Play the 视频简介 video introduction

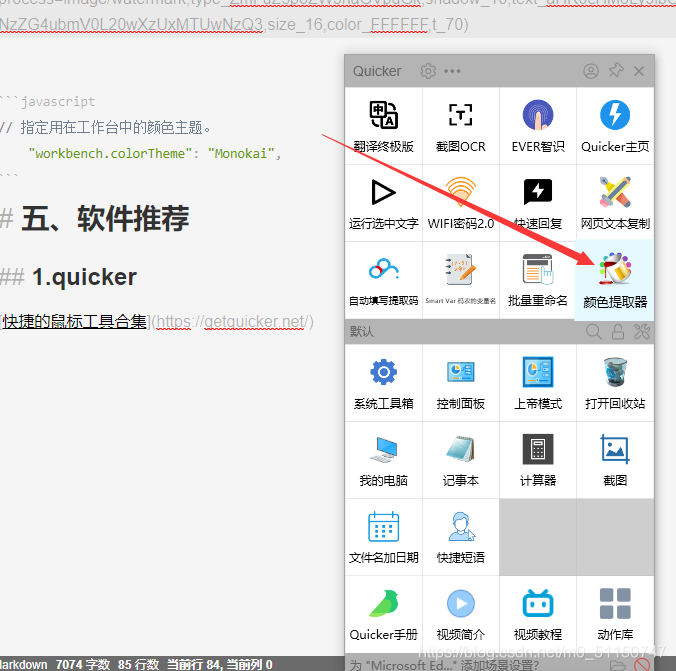tap(460, 614)
